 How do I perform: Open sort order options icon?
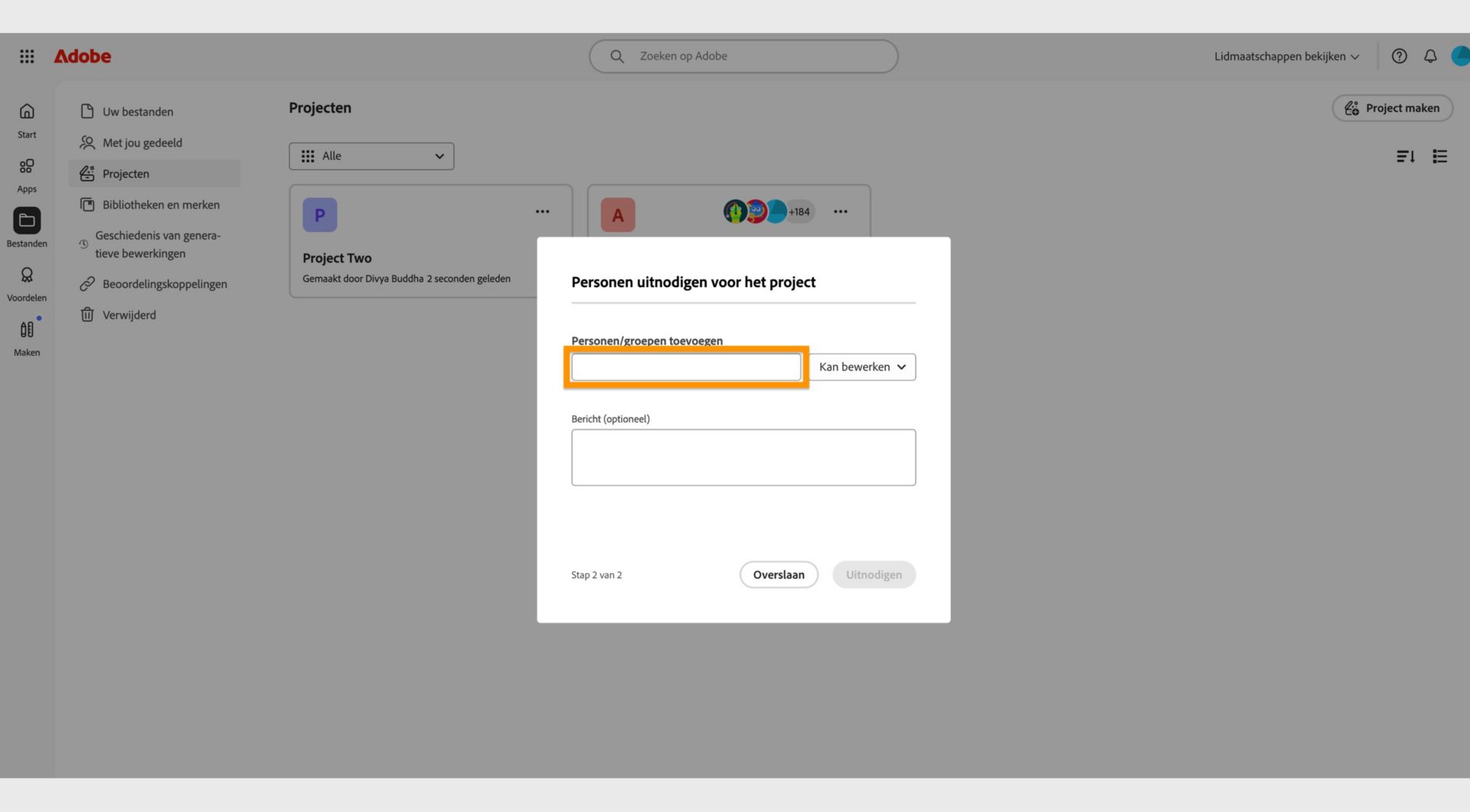point(1405,156)
